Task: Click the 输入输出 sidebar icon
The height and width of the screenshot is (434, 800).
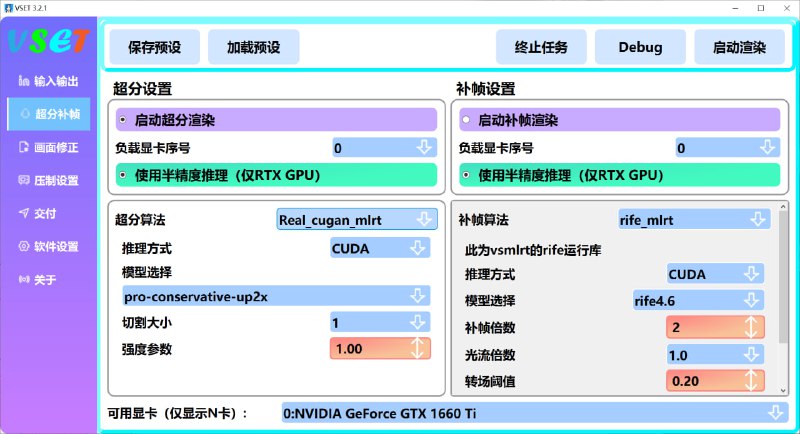Action: click(23, 81)
